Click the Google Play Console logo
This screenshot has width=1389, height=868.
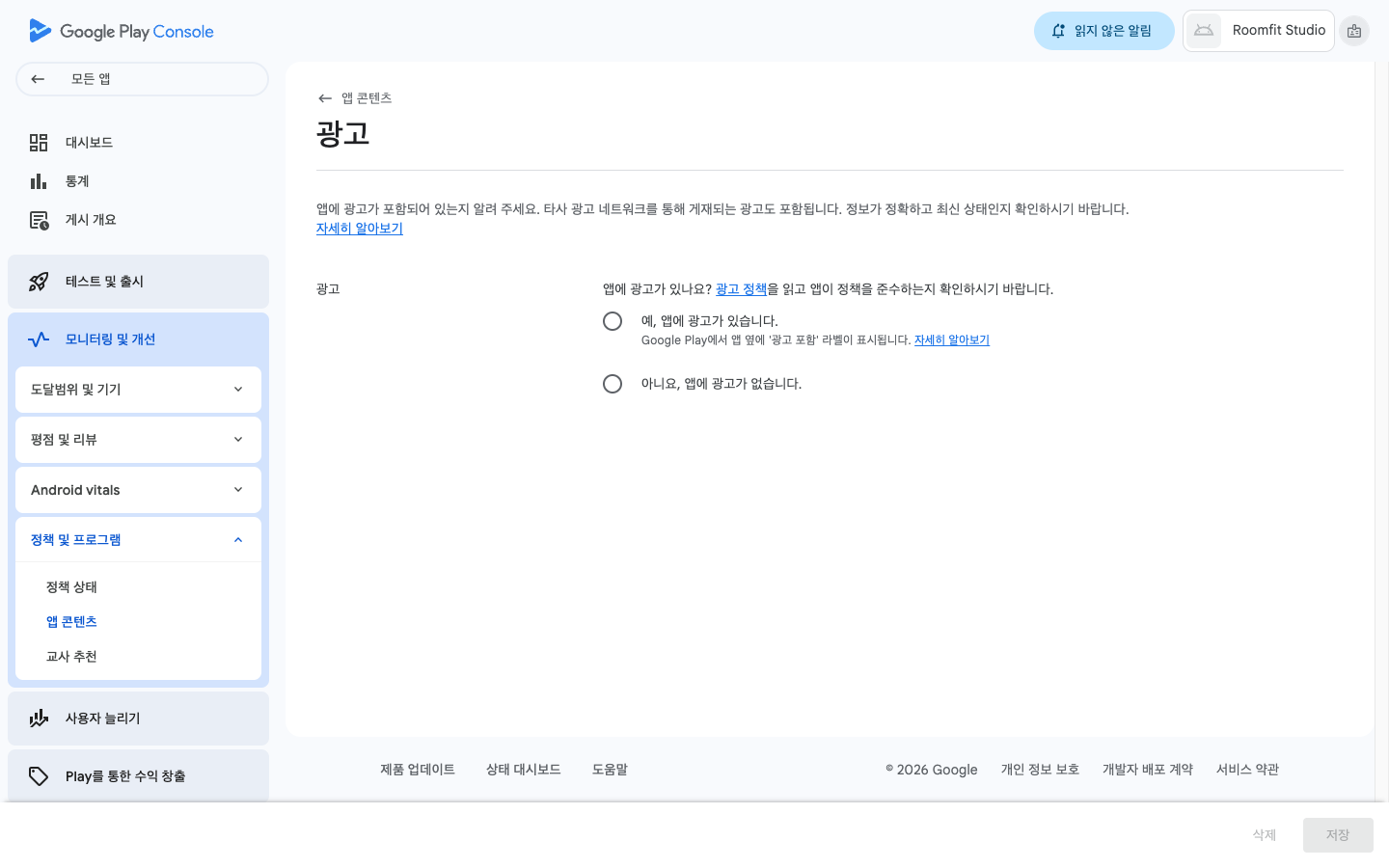[122, 31]
